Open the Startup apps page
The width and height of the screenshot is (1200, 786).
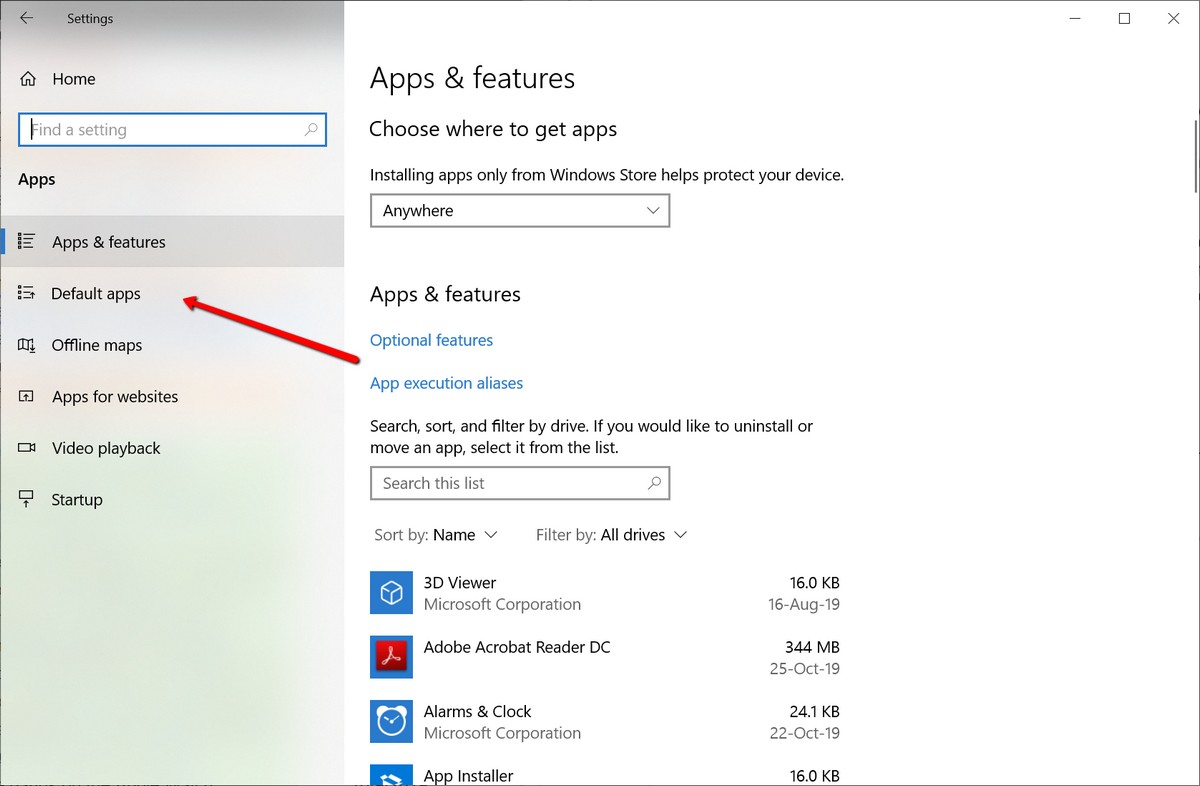point(77,500)
